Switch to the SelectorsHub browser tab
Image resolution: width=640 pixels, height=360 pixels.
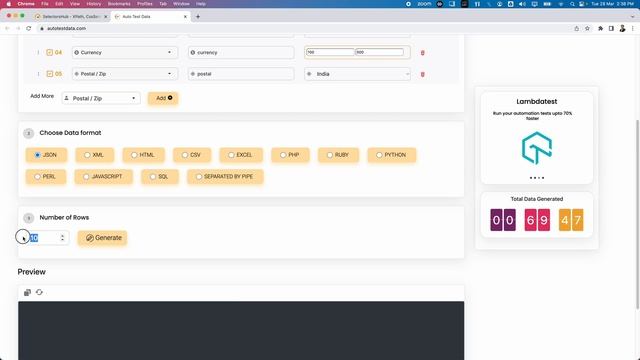tap(71, 17)
